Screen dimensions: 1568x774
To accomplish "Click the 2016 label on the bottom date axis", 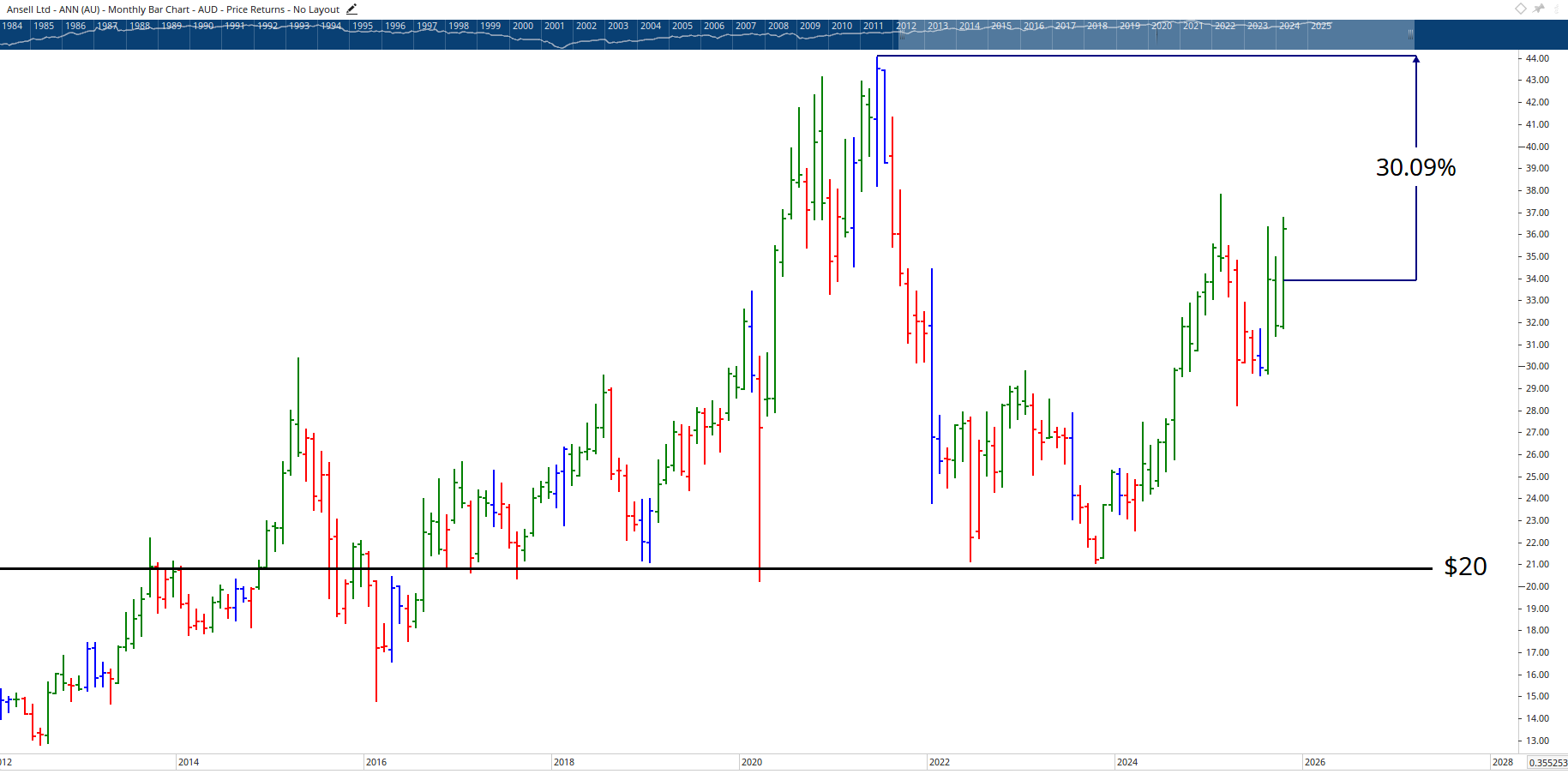I will [376, 762].
